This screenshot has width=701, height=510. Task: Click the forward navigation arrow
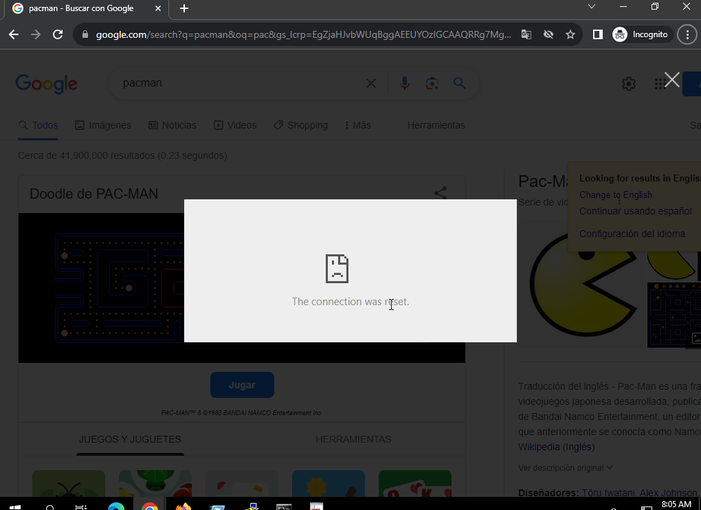click(36, 34)
